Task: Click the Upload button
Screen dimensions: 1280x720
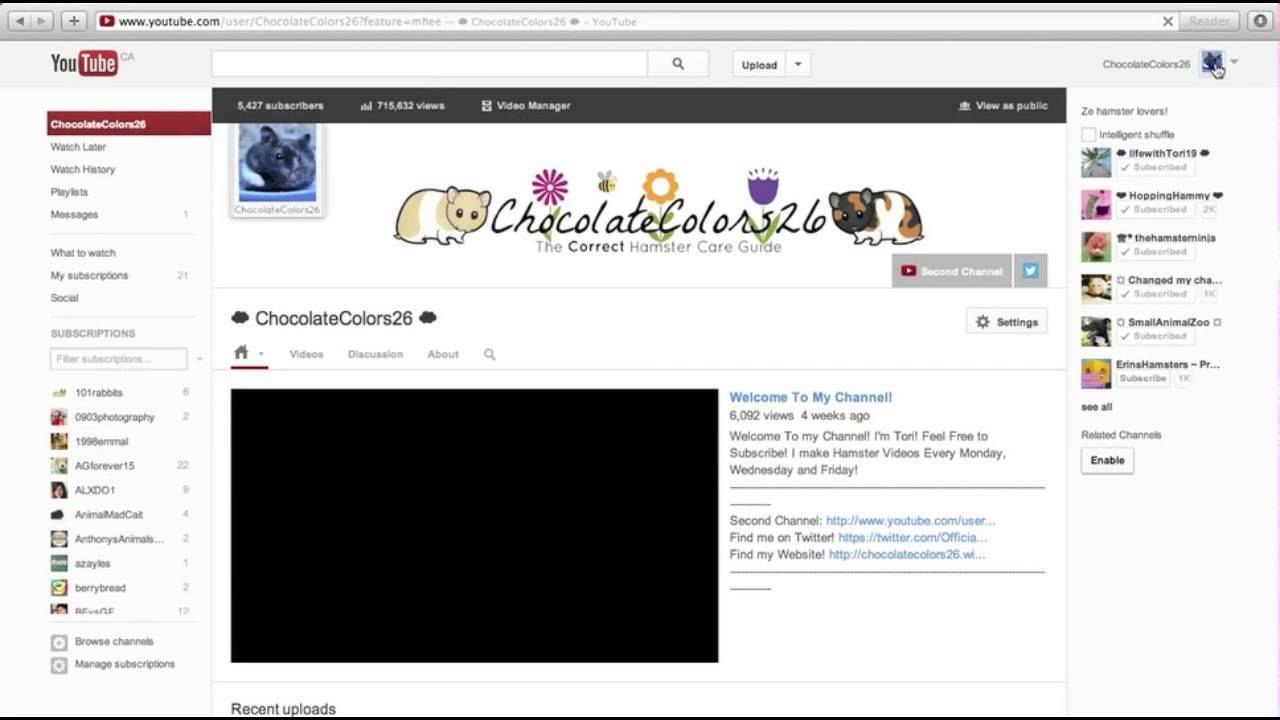Action: (760, 65)
